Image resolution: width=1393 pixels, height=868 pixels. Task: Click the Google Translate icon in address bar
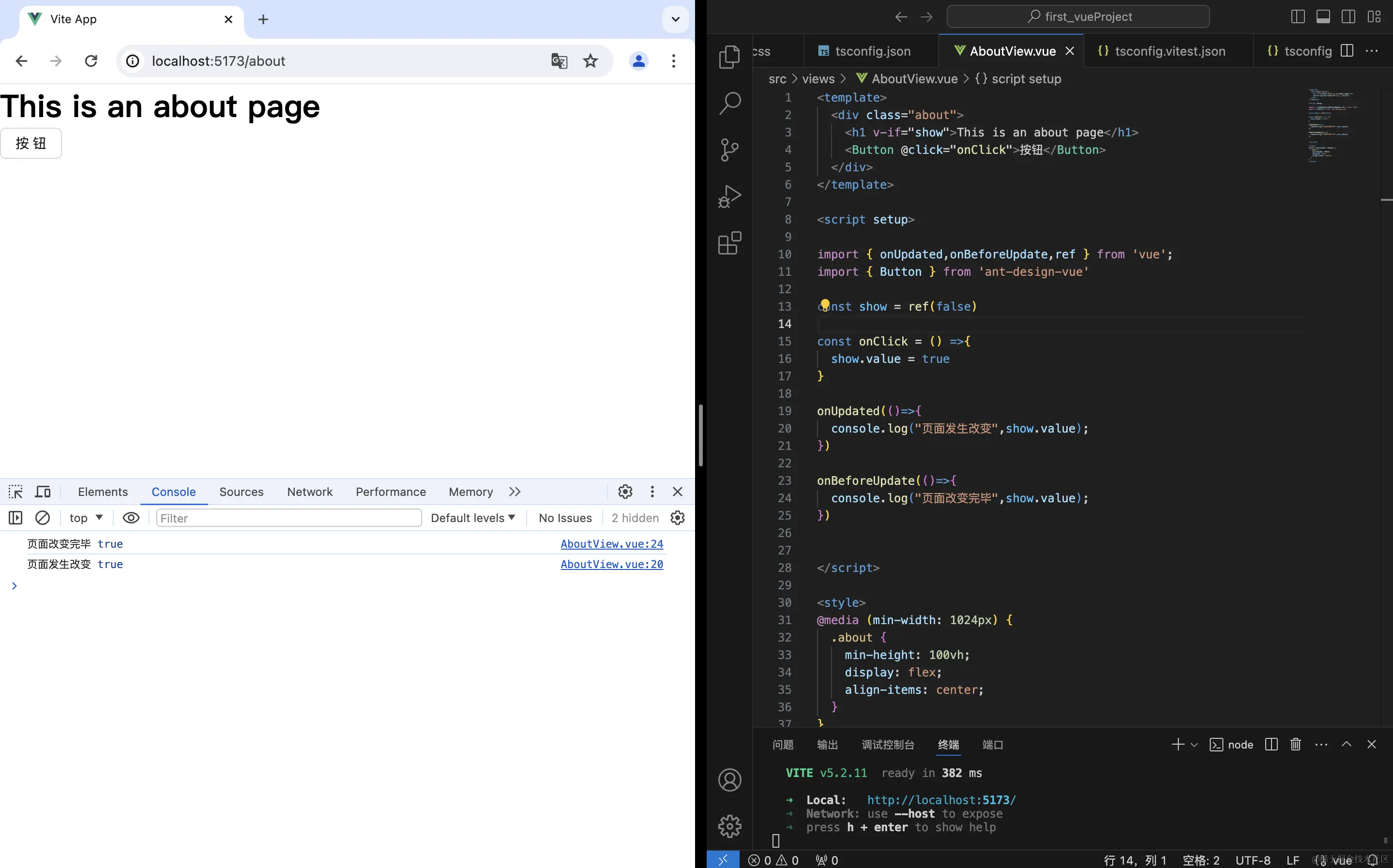coord(559,61)
